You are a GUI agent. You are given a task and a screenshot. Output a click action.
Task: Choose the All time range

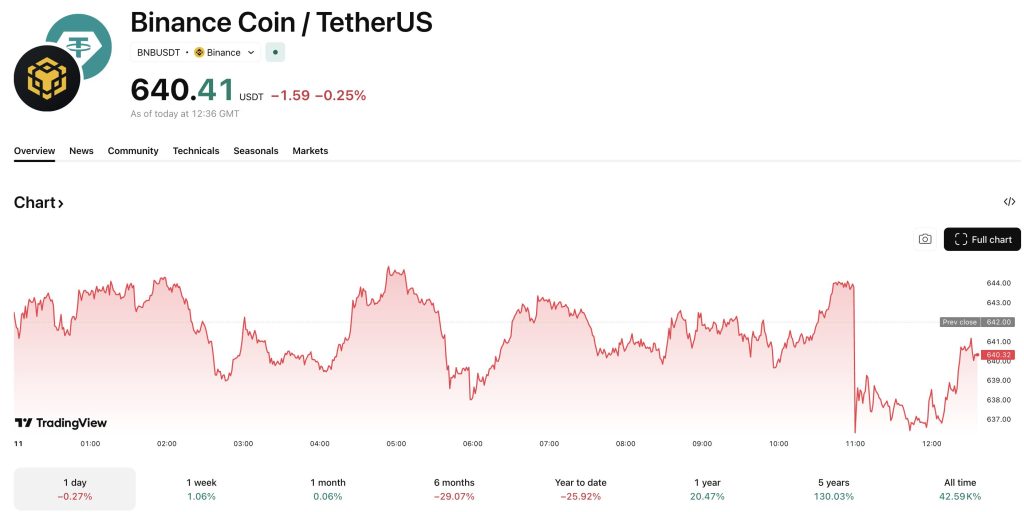pyautogui.click(x=960, y=489)
